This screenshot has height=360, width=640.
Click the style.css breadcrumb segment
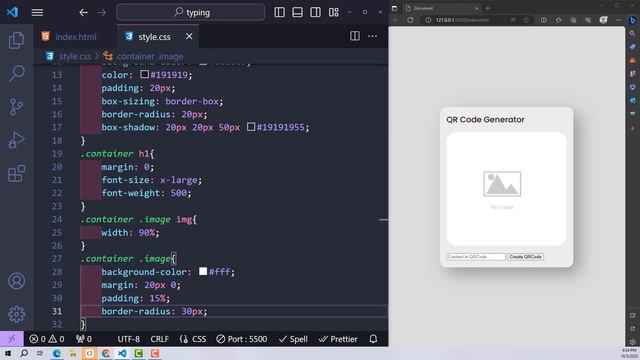[74, 56]
